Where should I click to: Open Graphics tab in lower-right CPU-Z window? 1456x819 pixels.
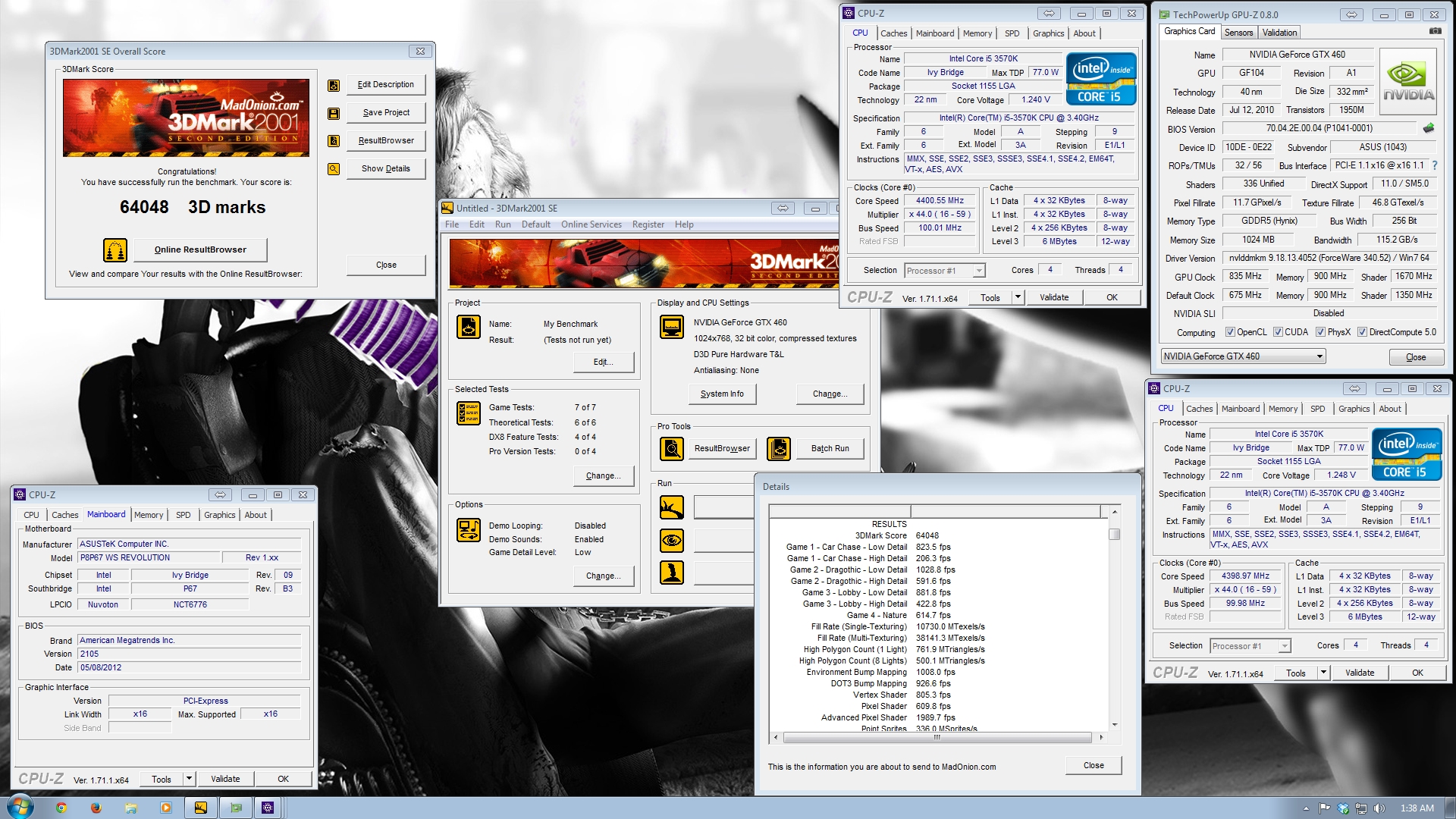coord(1354,409)
